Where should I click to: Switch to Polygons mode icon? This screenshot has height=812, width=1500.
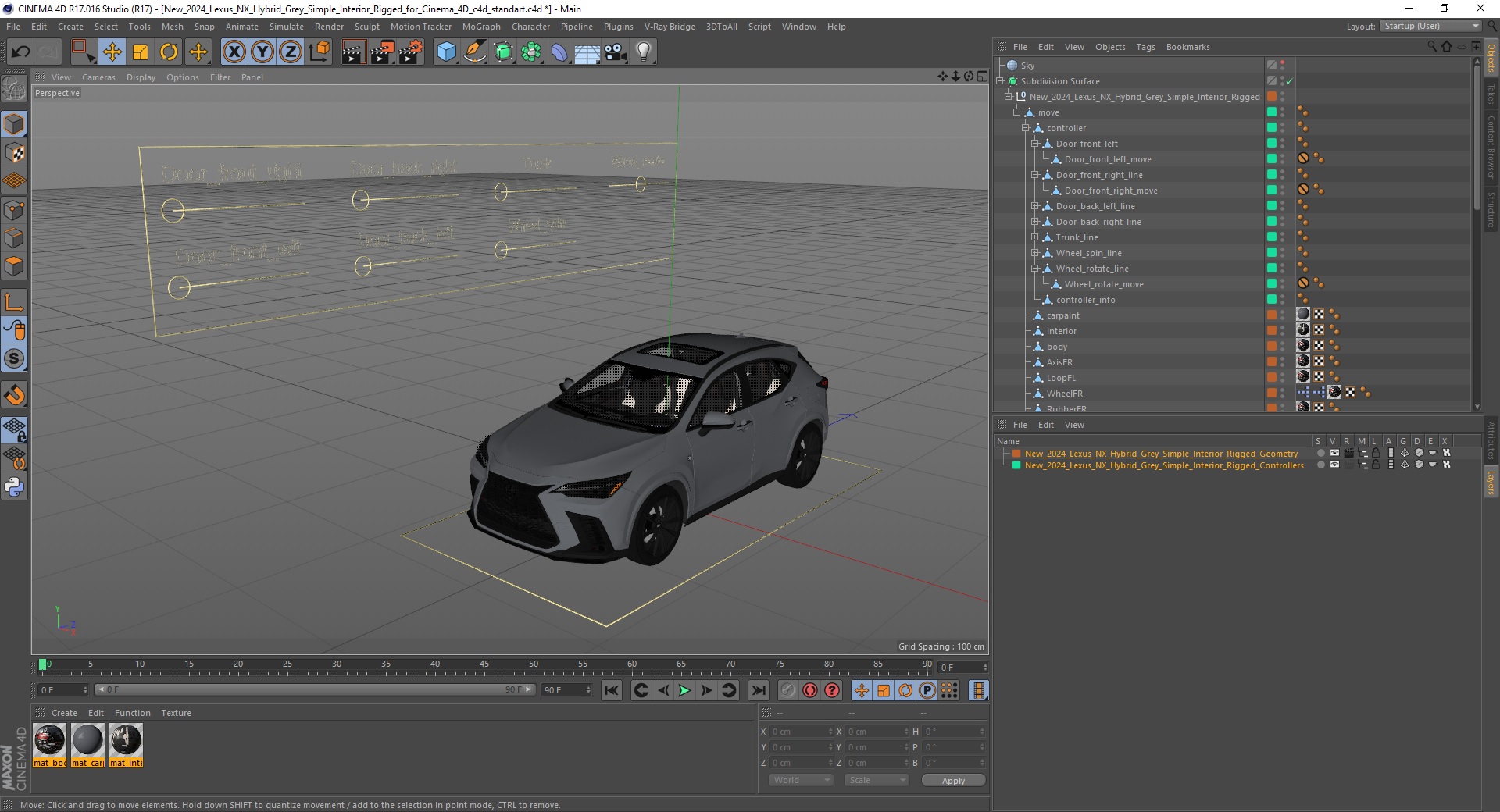point(14,266)
